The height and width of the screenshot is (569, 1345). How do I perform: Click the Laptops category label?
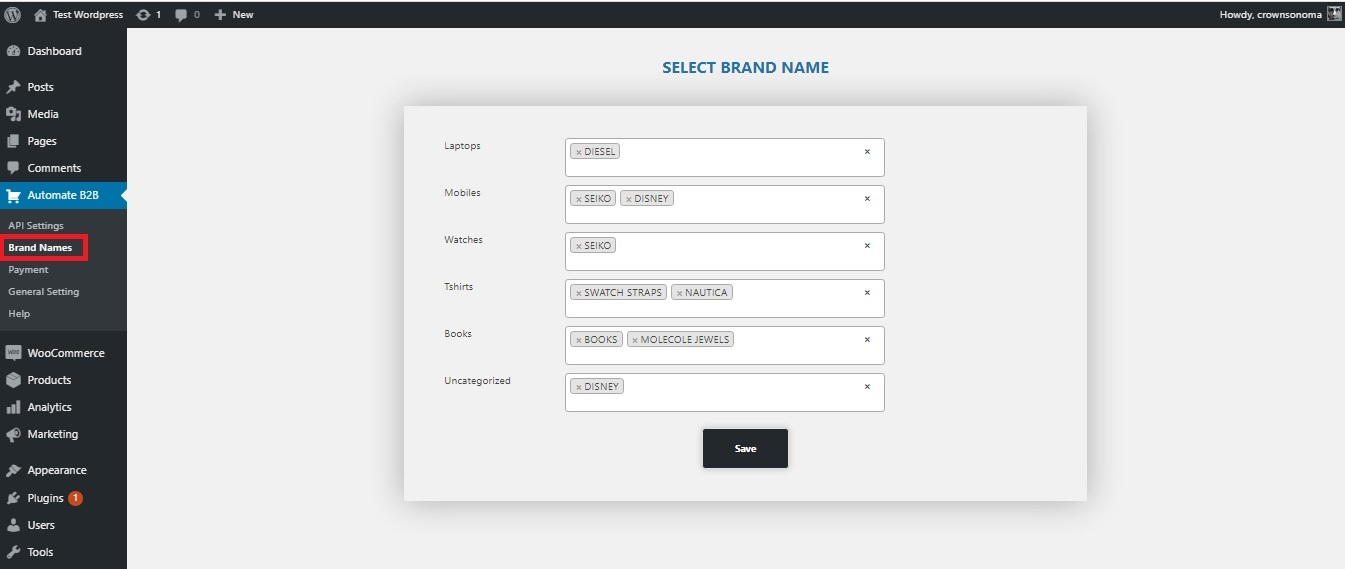click(x=462, y=146)
